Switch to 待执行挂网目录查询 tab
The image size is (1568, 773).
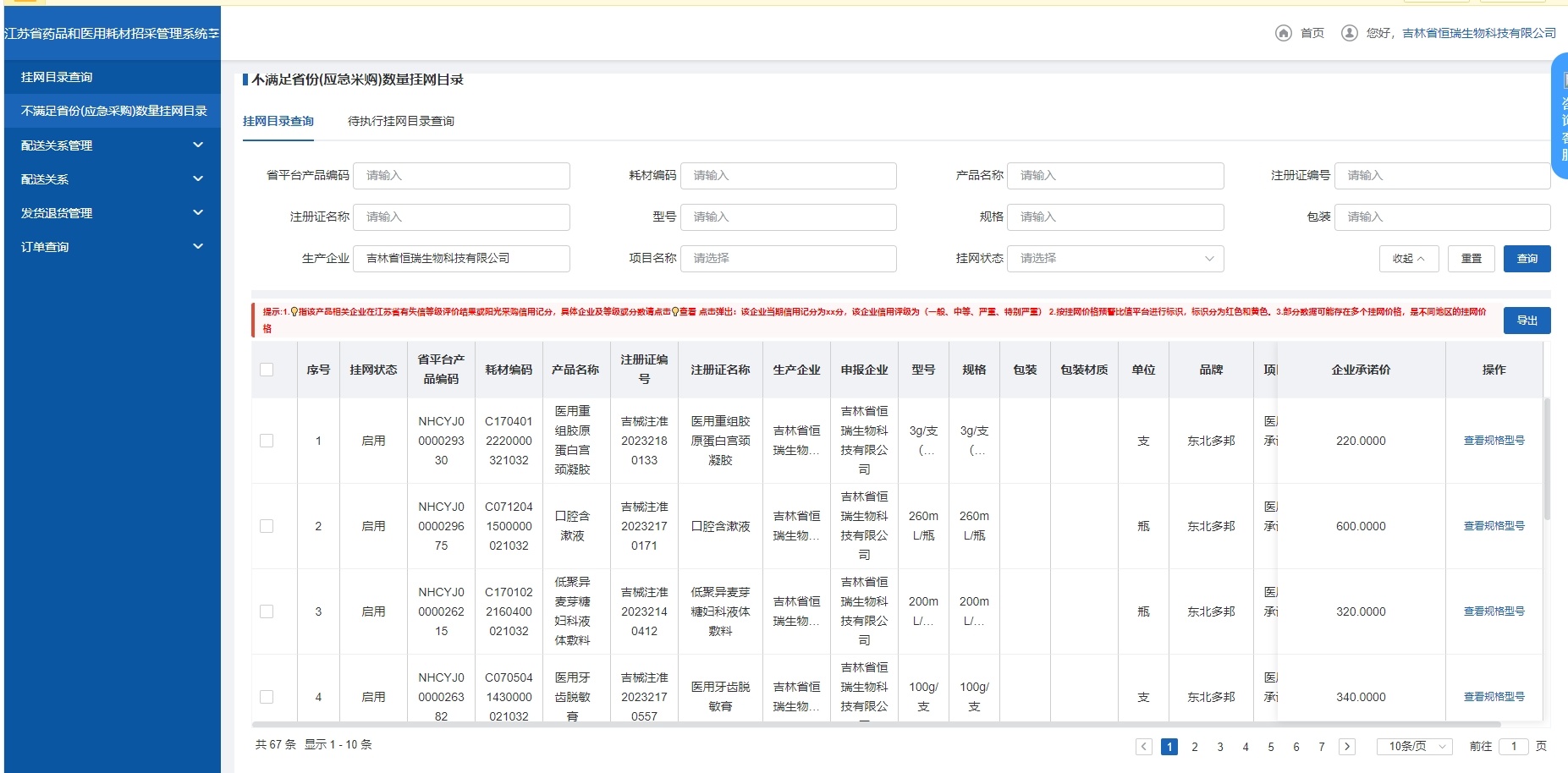[x=401, y=121]
